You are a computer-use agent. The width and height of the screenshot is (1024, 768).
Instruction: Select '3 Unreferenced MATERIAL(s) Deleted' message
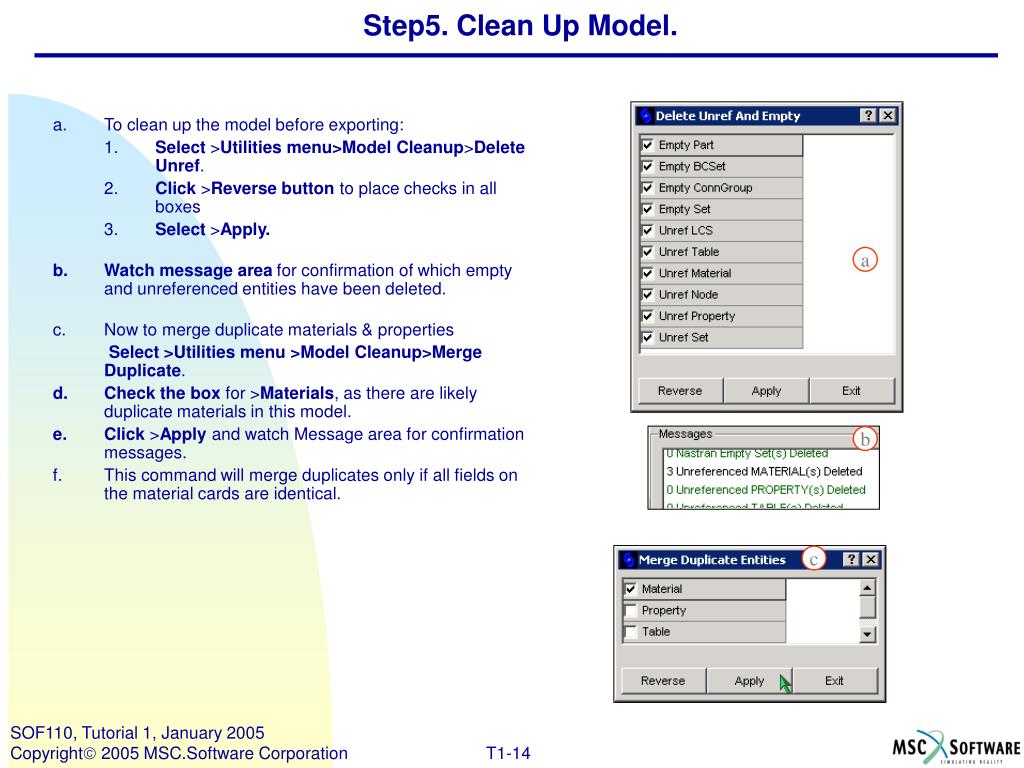pyautogui.click(x=764, y=472)
